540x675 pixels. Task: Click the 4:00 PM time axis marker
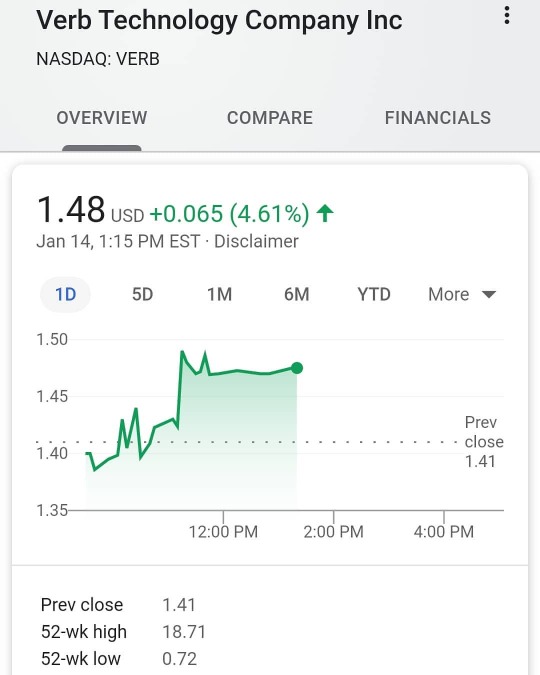click(444, 532)
